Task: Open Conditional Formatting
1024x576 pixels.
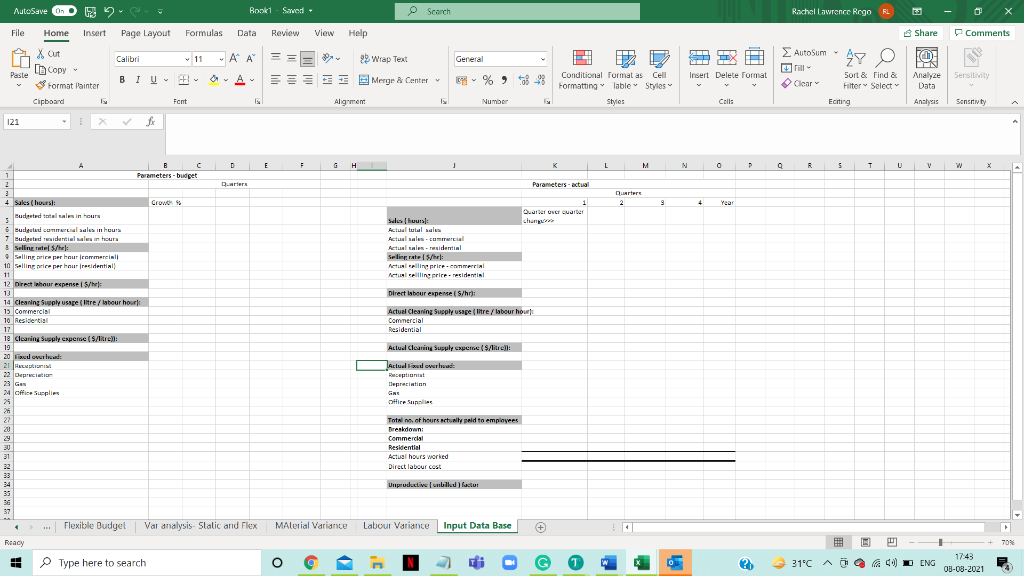Action: point(581,68)
